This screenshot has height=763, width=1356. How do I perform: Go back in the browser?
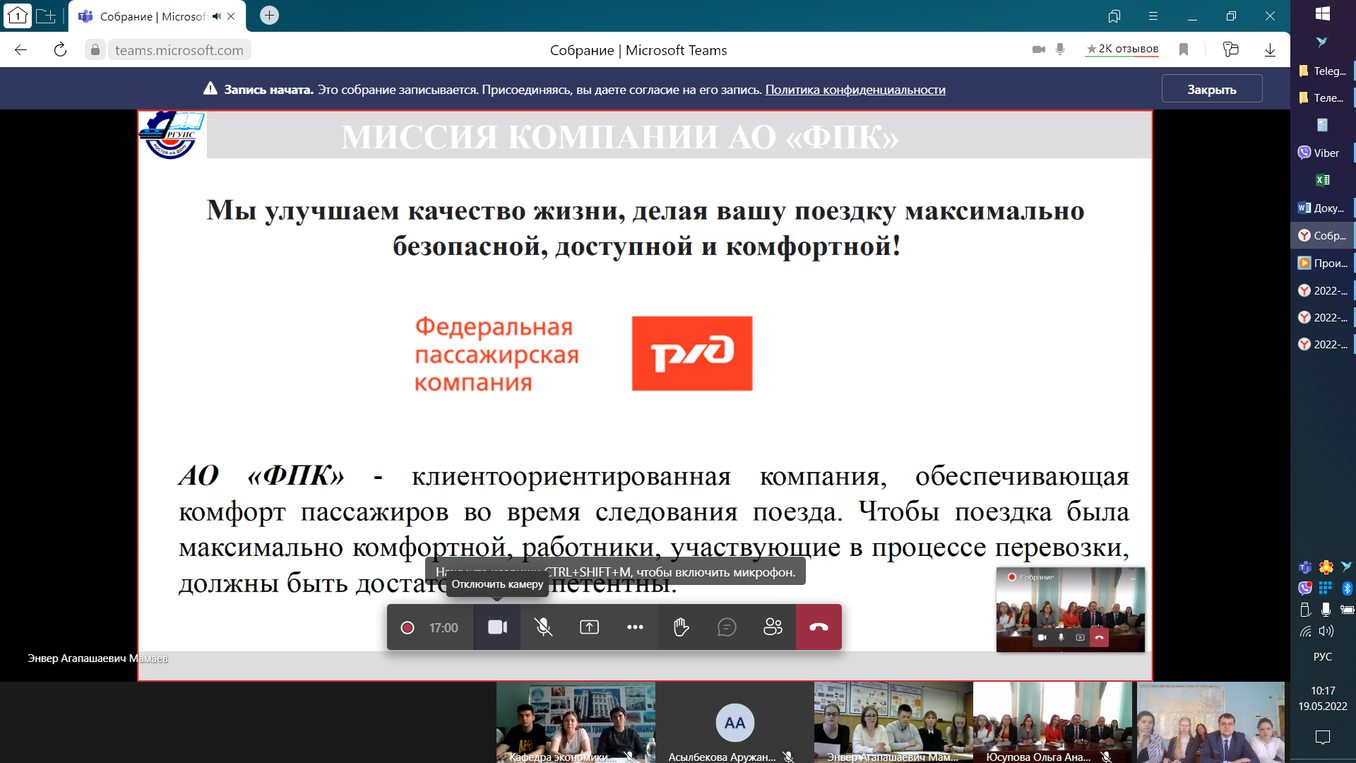(x=21, y=50)
